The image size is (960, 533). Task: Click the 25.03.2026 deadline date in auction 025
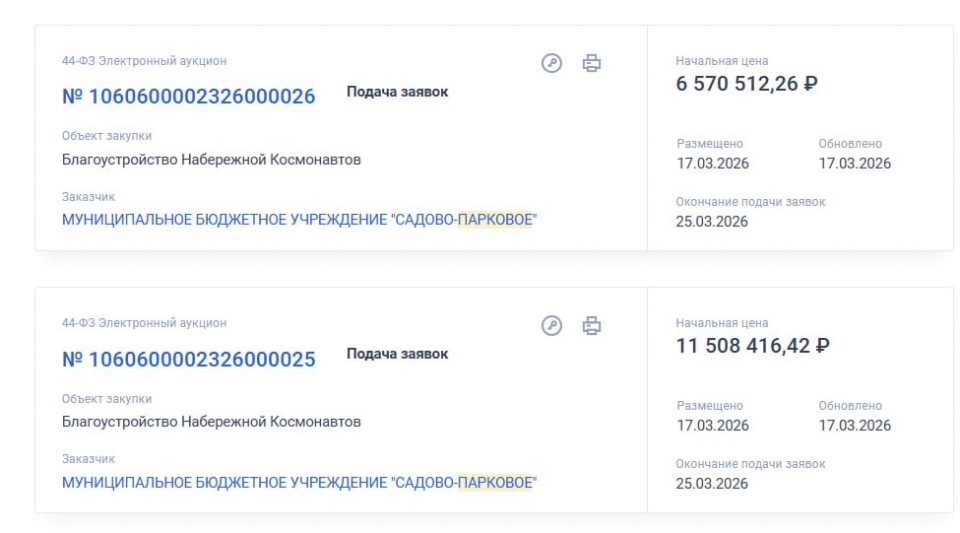(711, 484)
